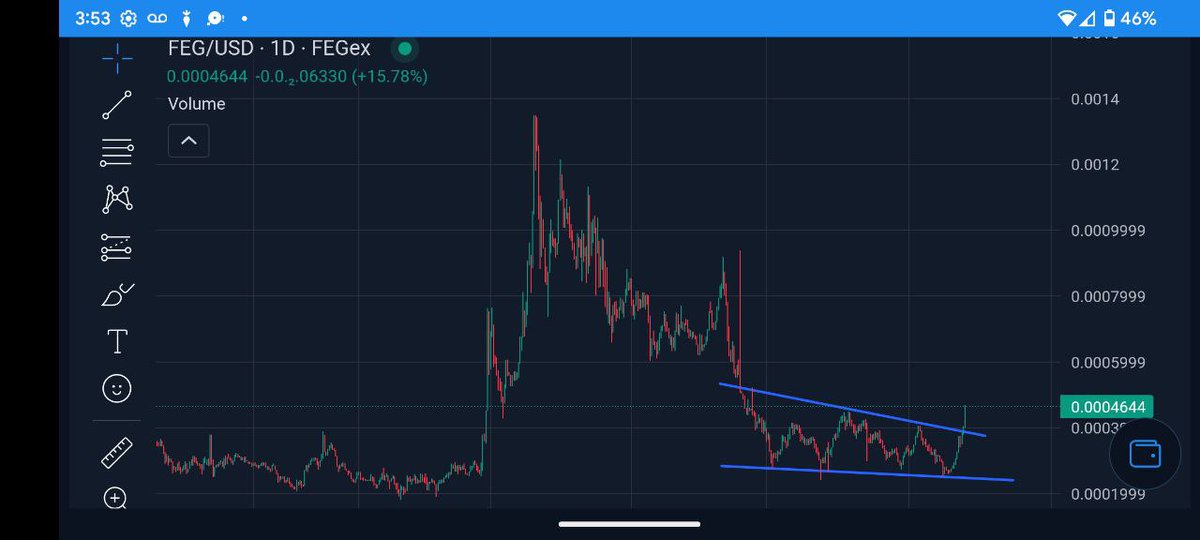Click the green market status dot
The height and width of the screenshot is (540, 1200).
point(404,48)
